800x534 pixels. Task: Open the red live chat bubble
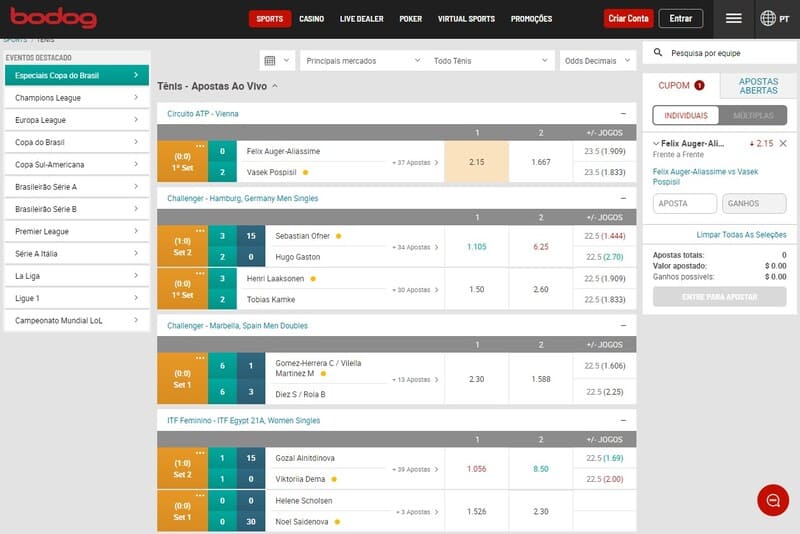pos(772,499)
